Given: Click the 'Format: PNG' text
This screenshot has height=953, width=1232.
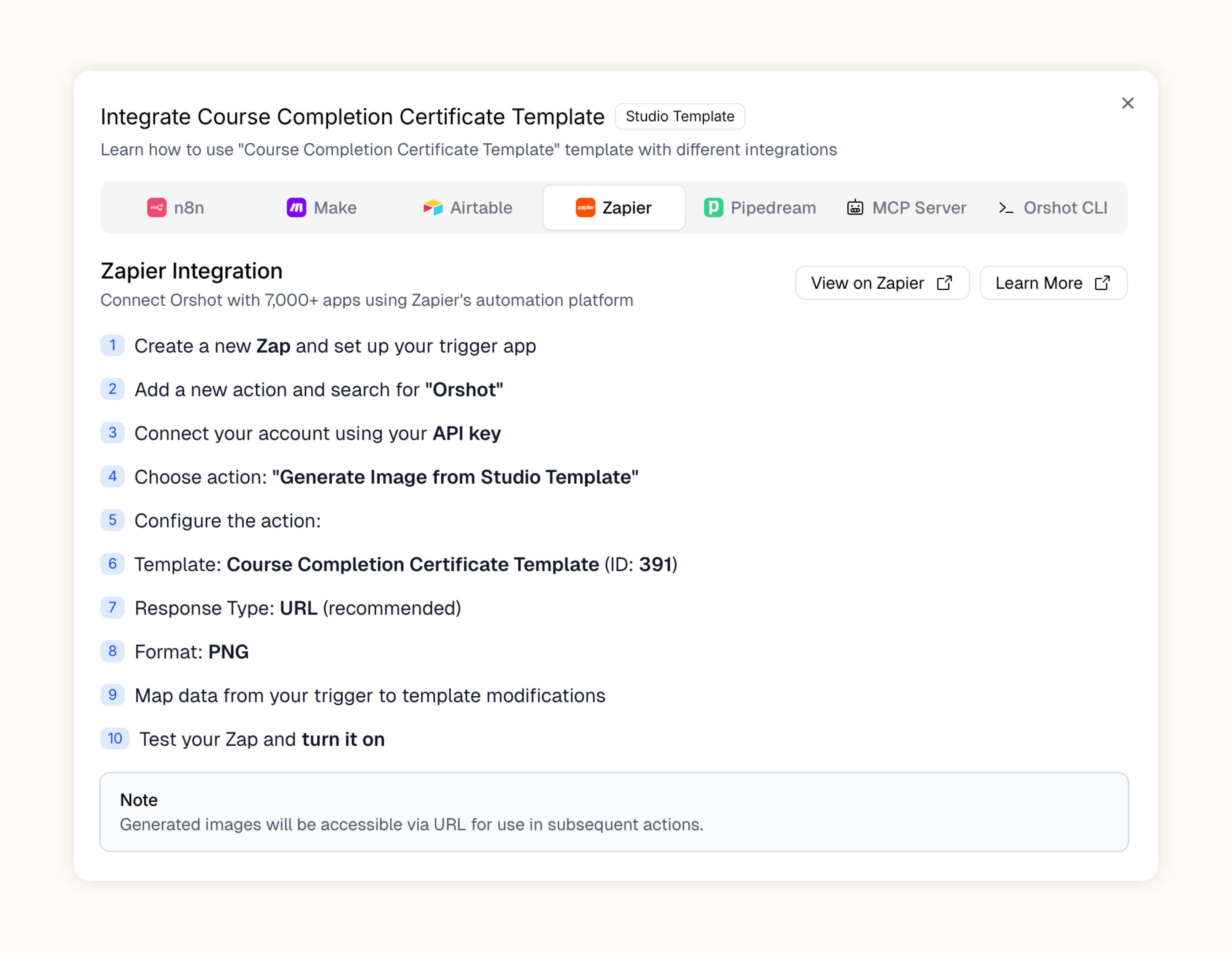Looking at the screenshot, I should 192,652.
